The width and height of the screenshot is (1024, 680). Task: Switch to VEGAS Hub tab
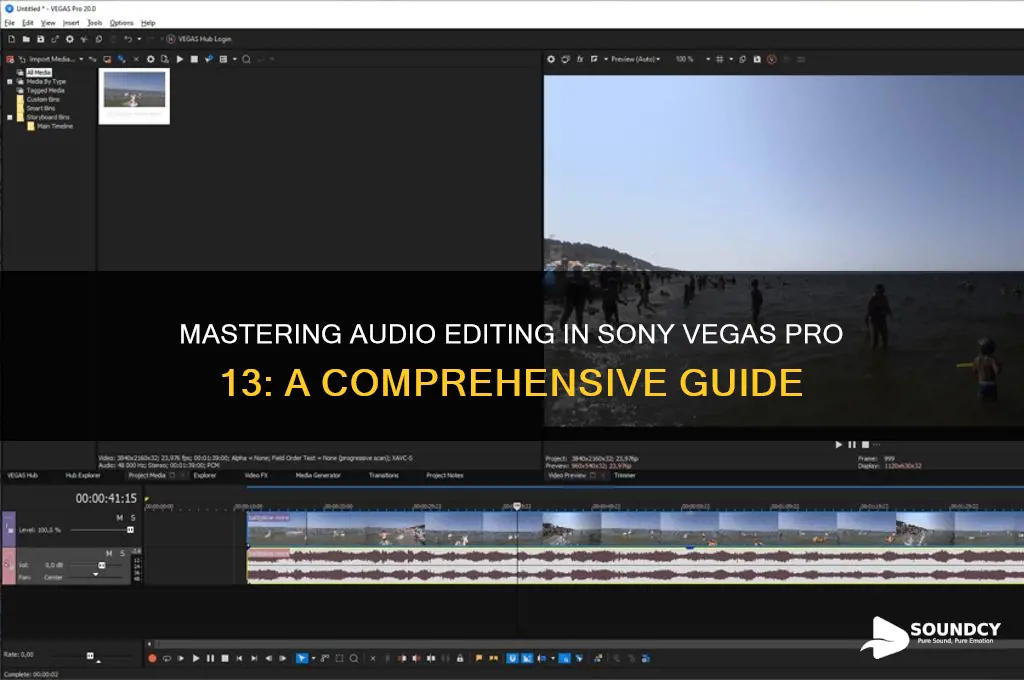pyautogui.click(x=22, y=476)
